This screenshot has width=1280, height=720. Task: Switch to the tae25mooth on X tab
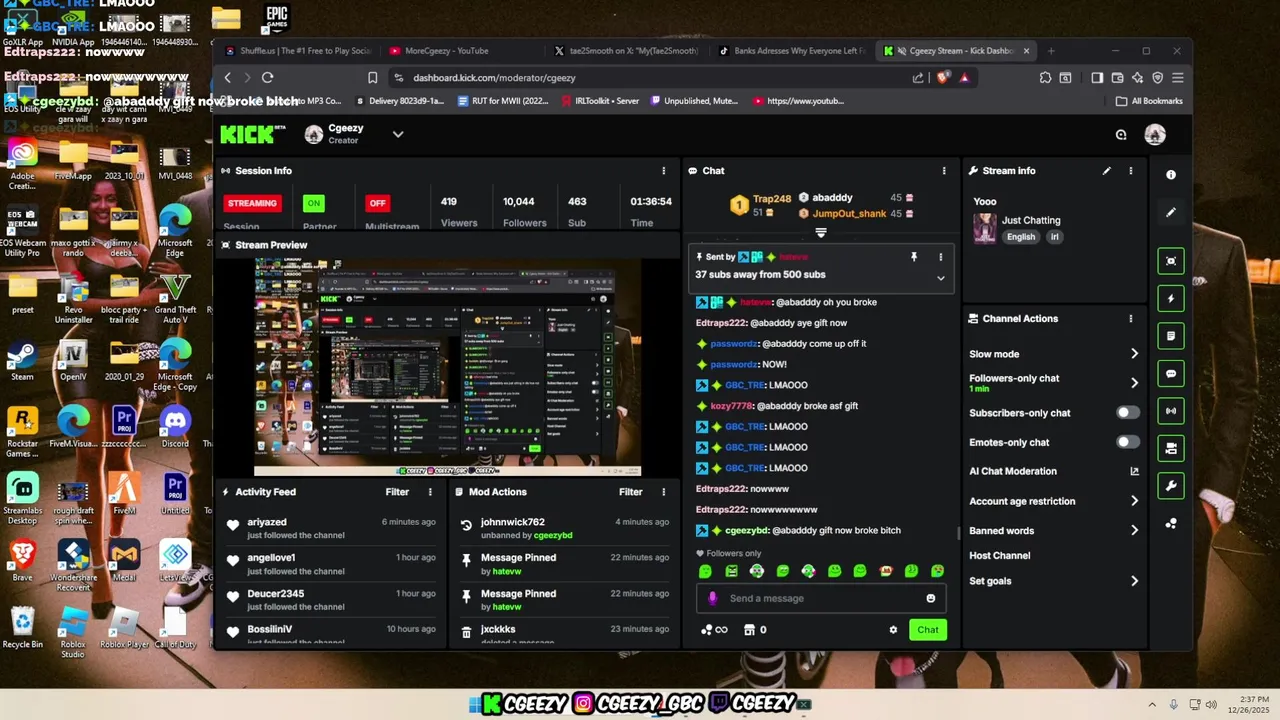tap(627, 51)
